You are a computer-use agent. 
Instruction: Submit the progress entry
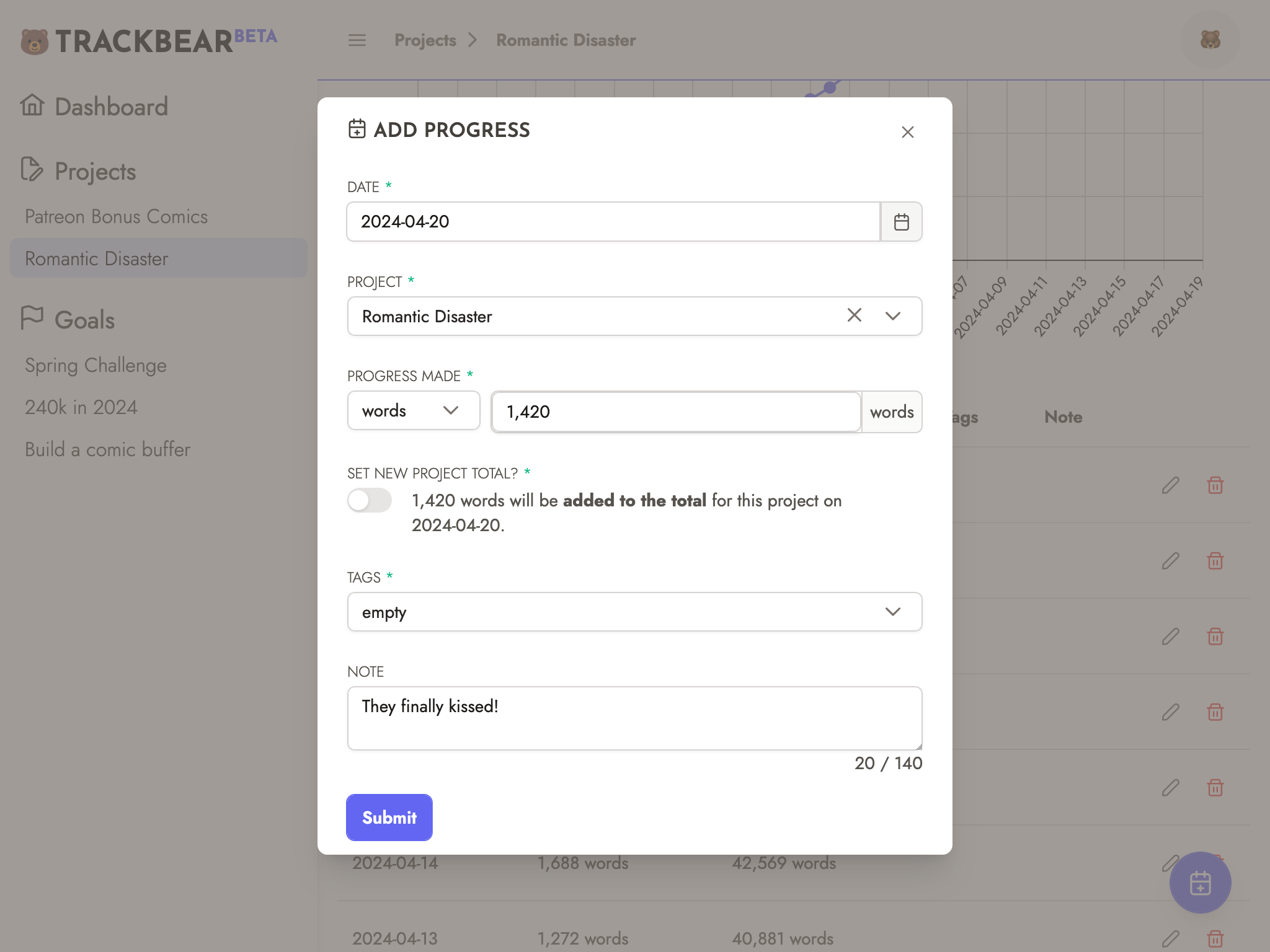coord(389,818)
